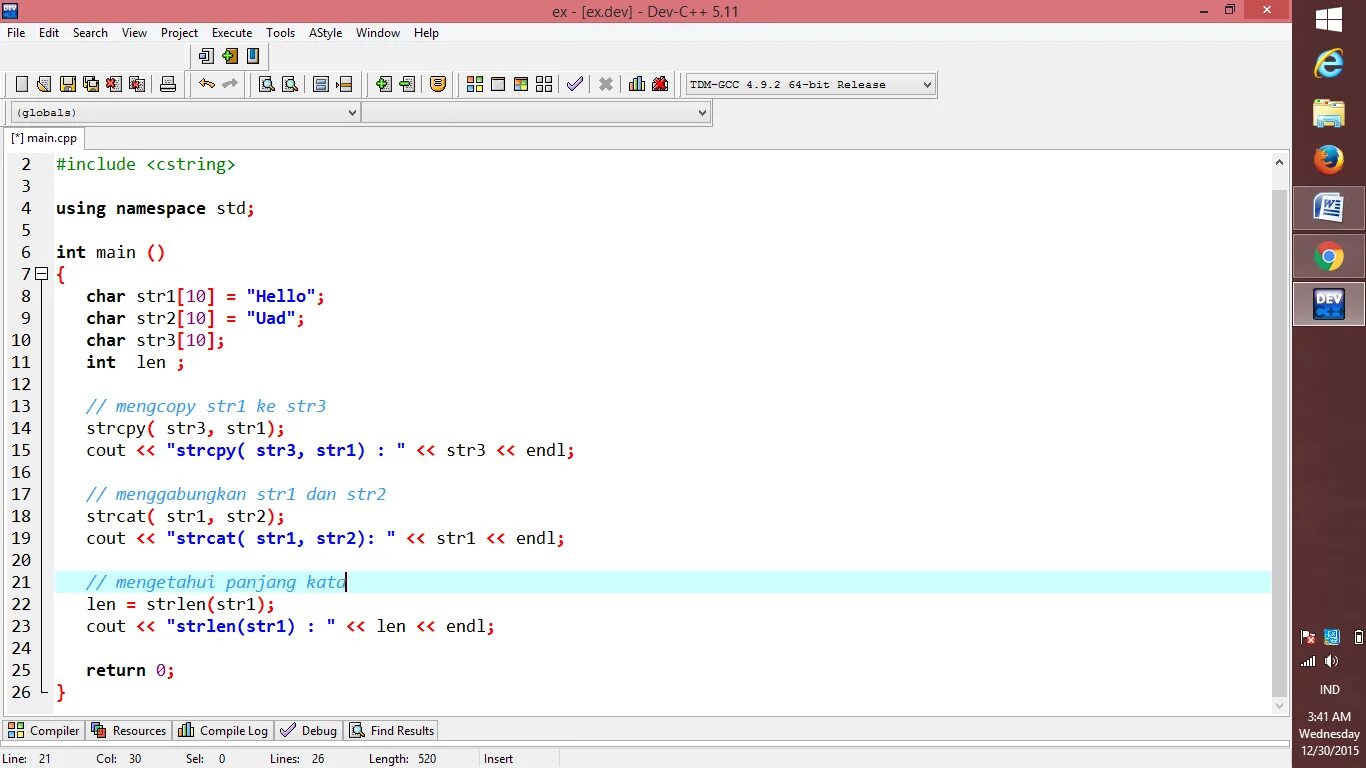Redo the last undone edit
Viewport: 1366px width, 768px height.
[230, 84]
